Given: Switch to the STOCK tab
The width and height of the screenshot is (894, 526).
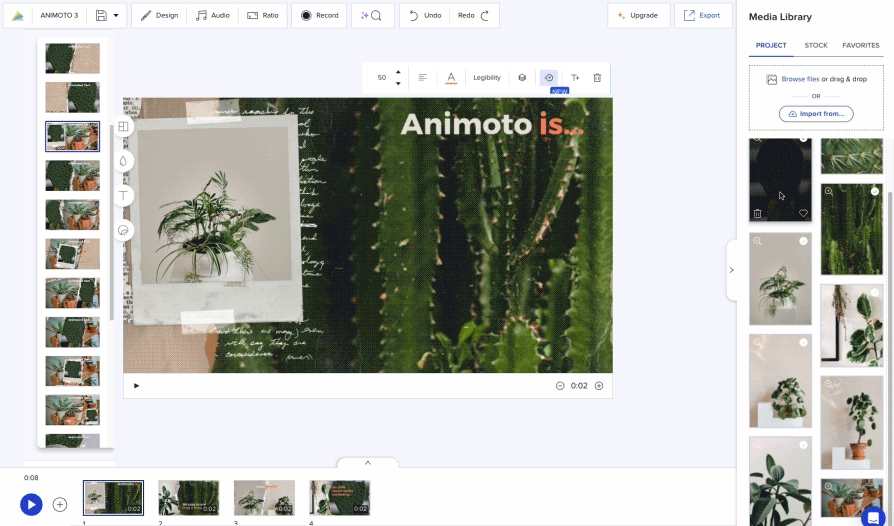Looking at the screenshot, I should (815, 46).
